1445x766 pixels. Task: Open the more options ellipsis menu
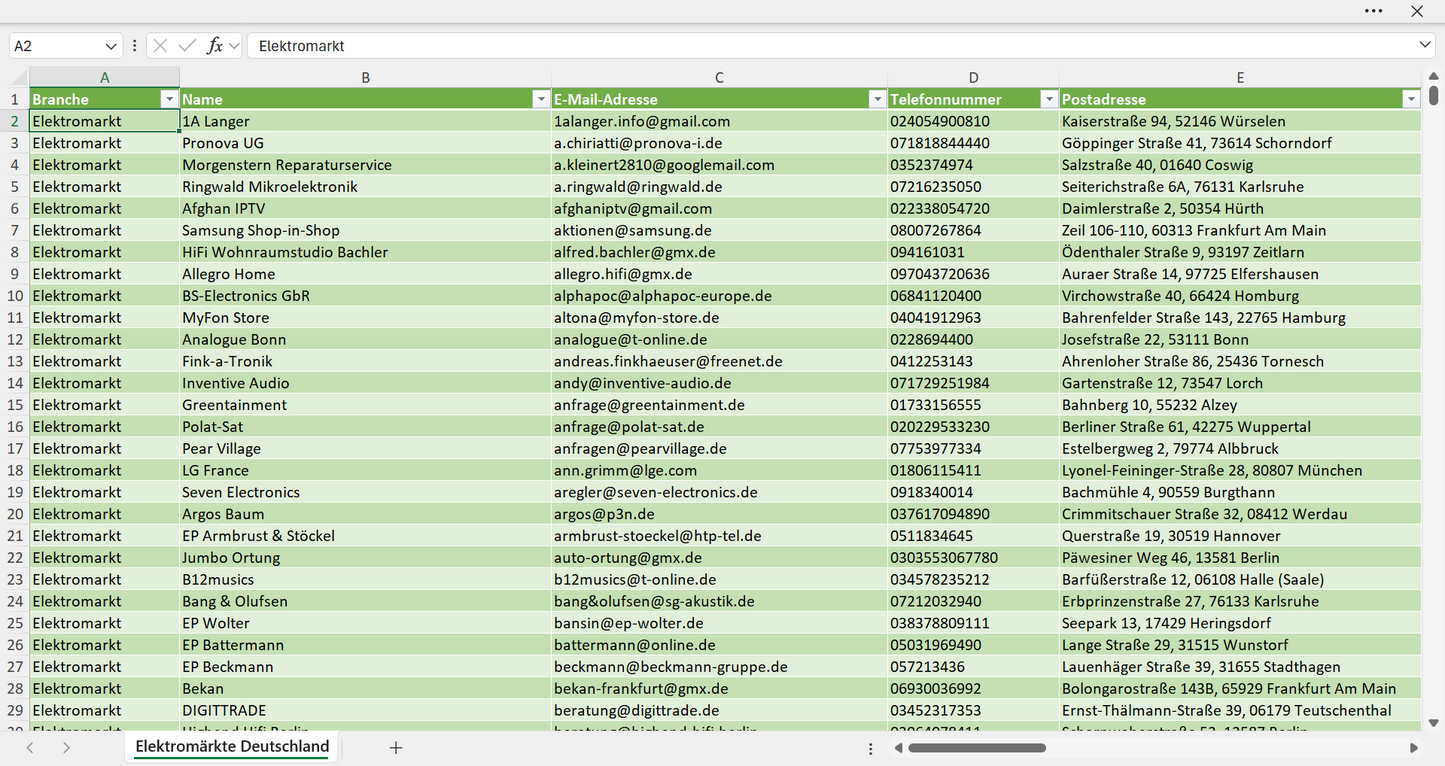1373,11
